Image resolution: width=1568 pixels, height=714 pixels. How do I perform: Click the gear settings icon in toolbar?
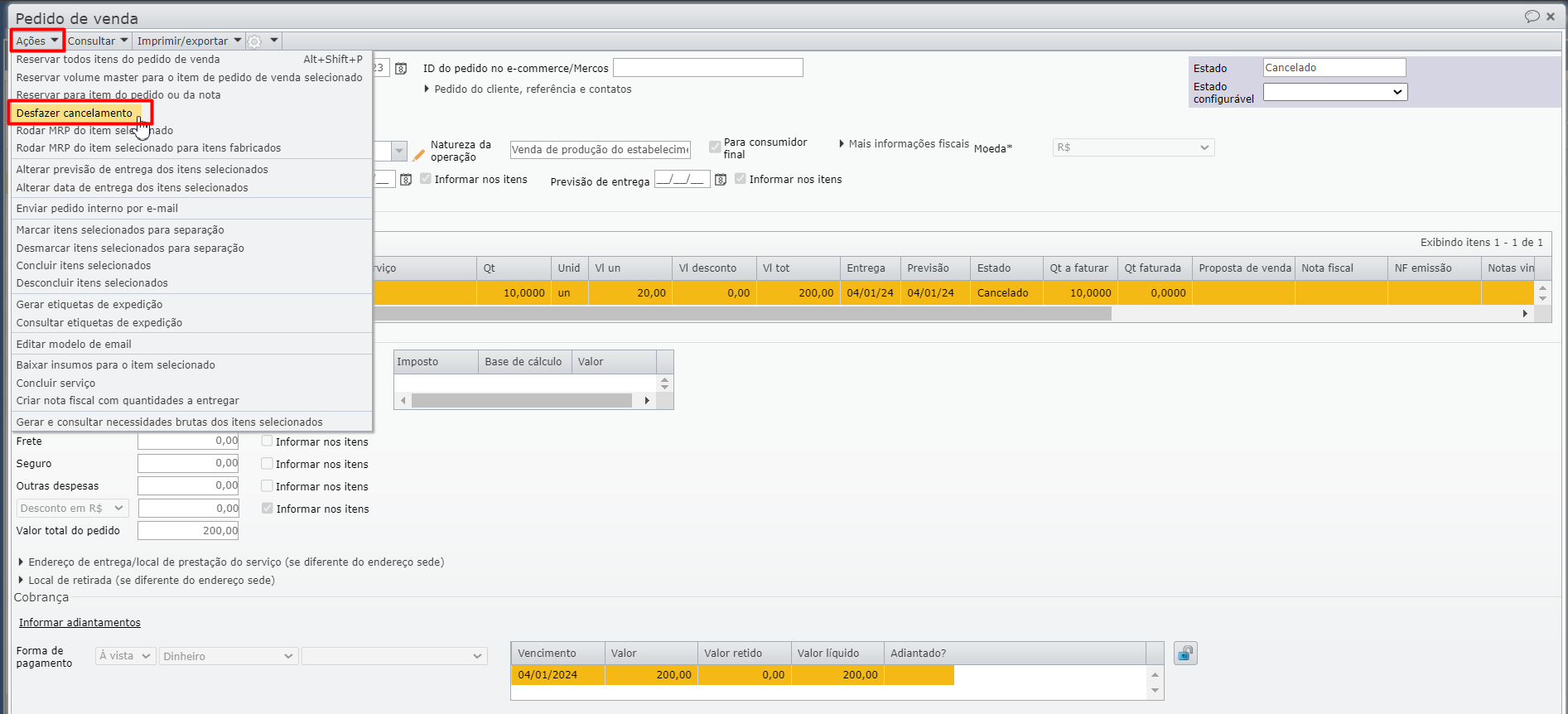click(255, 41)
